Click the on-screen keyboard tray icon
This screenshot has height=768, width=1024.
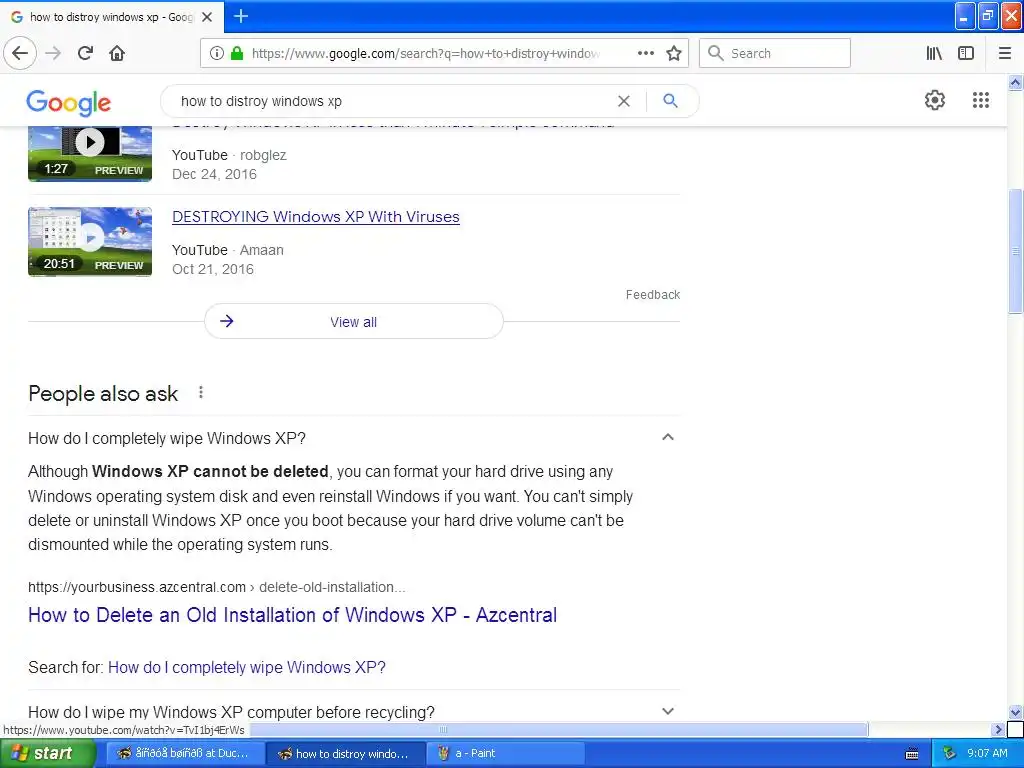912,754
